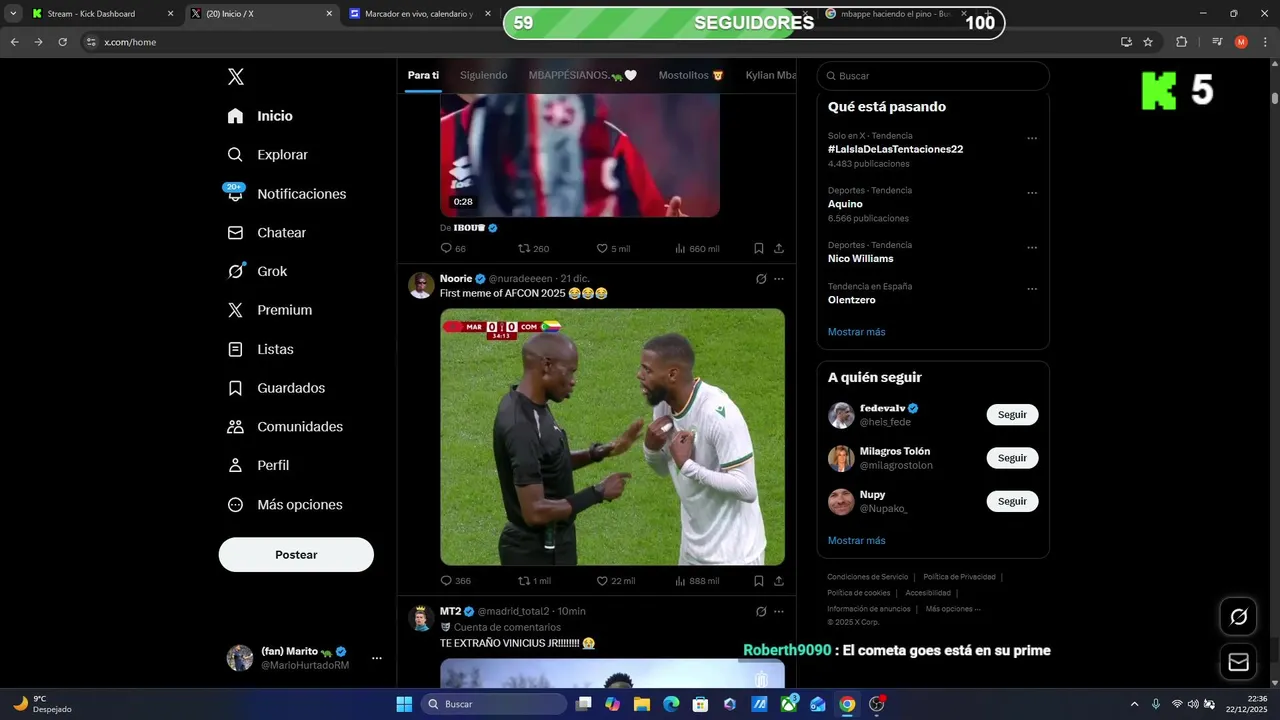Open Listas in the sidebar

pyautogui.click(x=261, y=349)
